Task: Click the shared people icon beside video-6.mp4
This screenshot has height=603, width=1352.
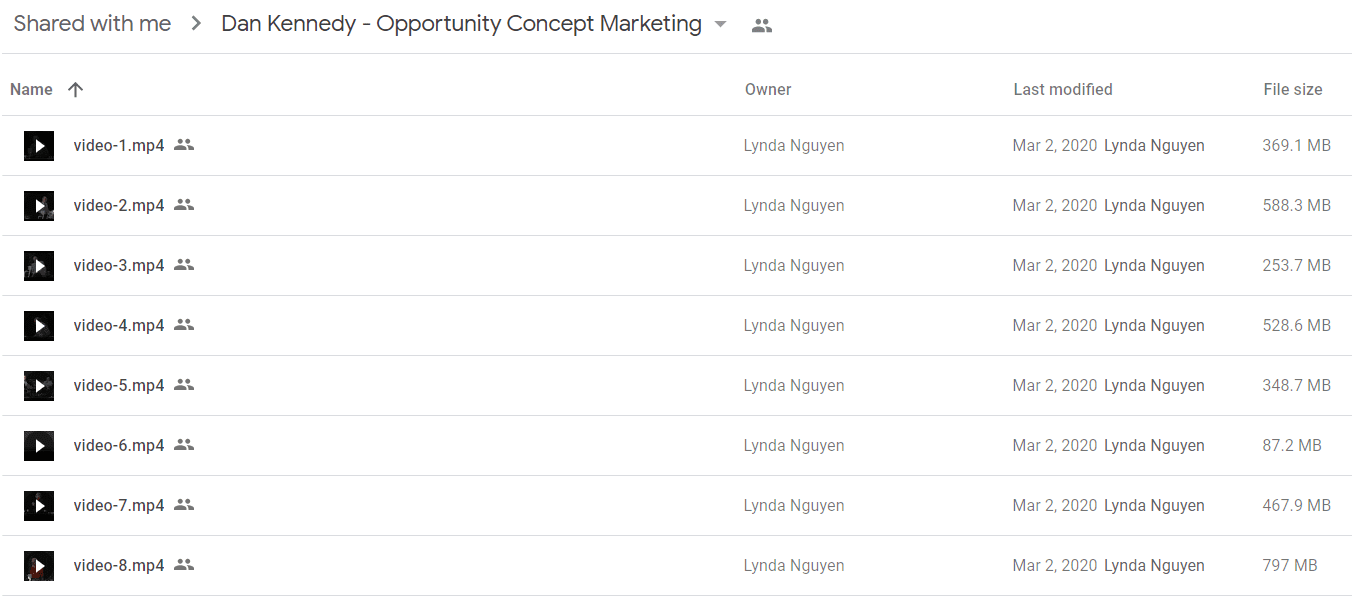Action: (184, 445)
